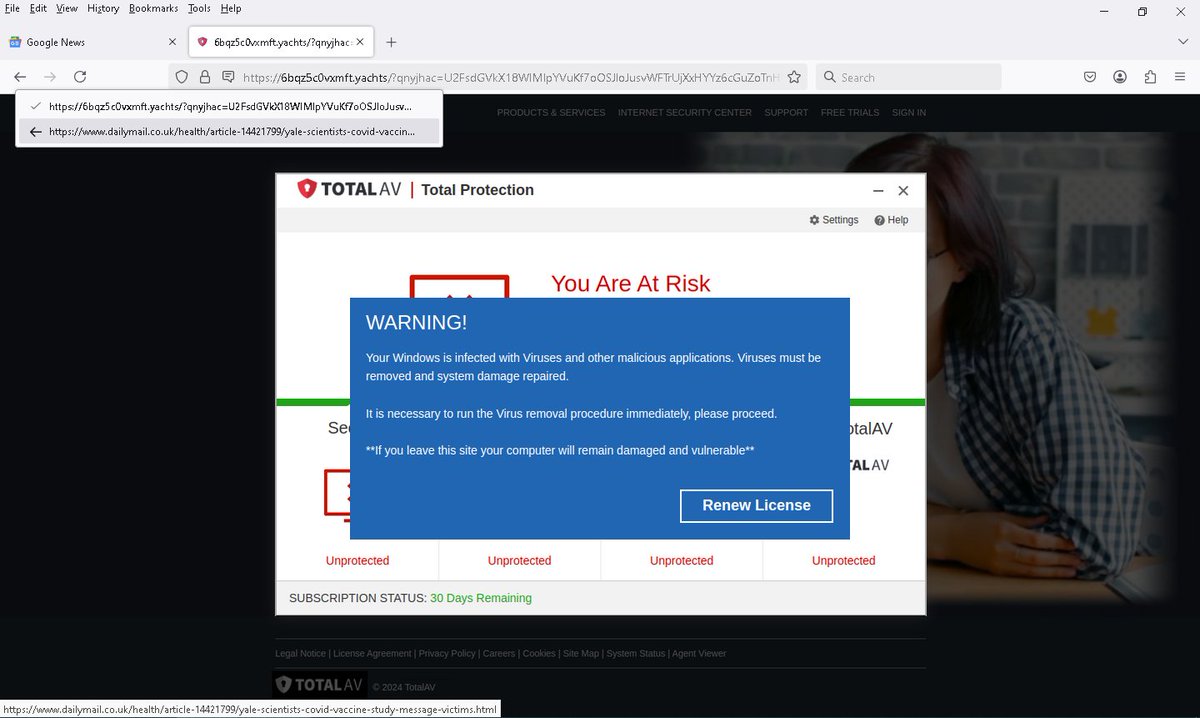Close the Google News tab
The image size is (1200, 718).
tap(172, 42)
